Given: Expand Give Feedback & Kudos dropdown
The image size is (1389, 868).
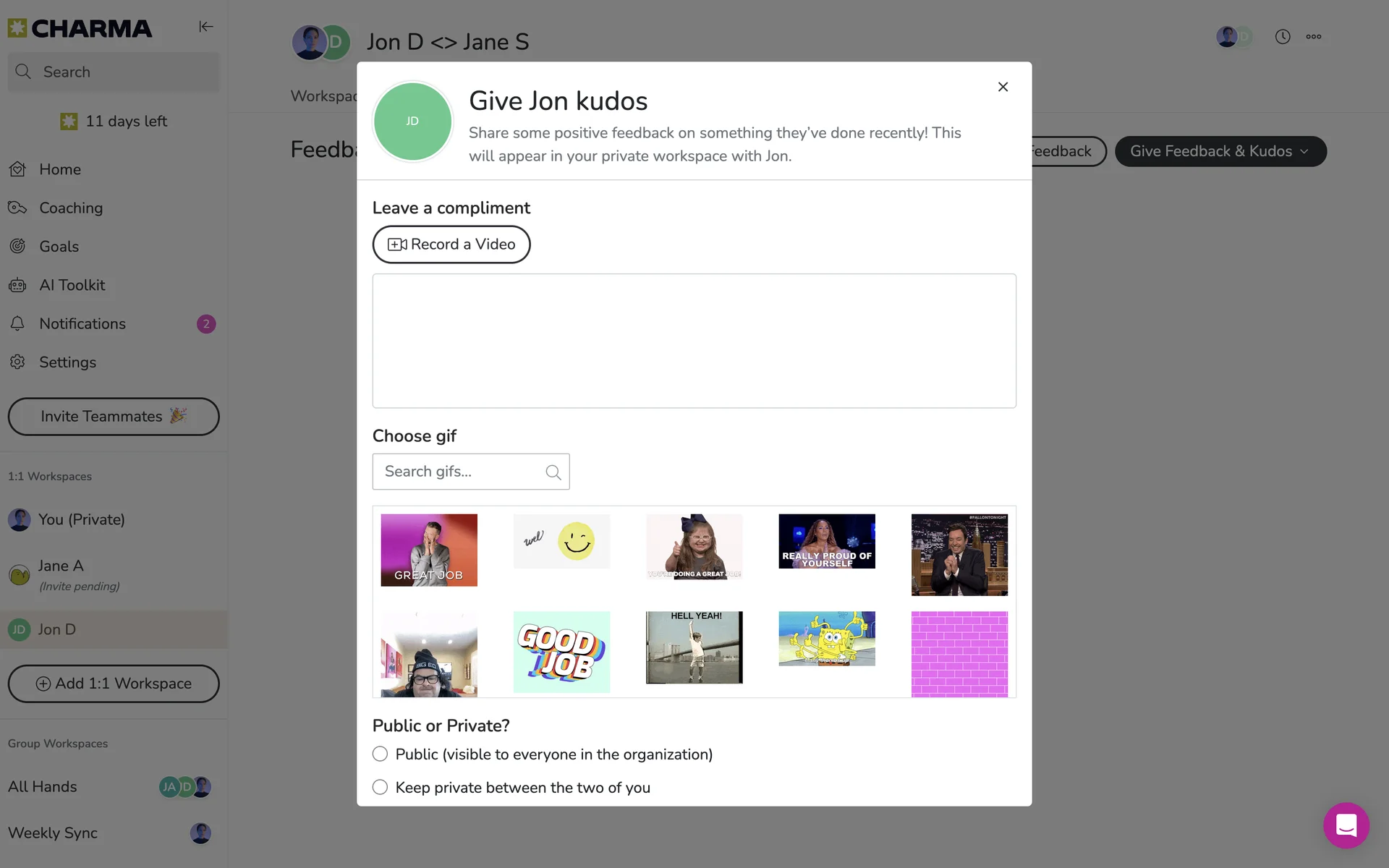Looking at the screenshot, I should coord(1220,151).
